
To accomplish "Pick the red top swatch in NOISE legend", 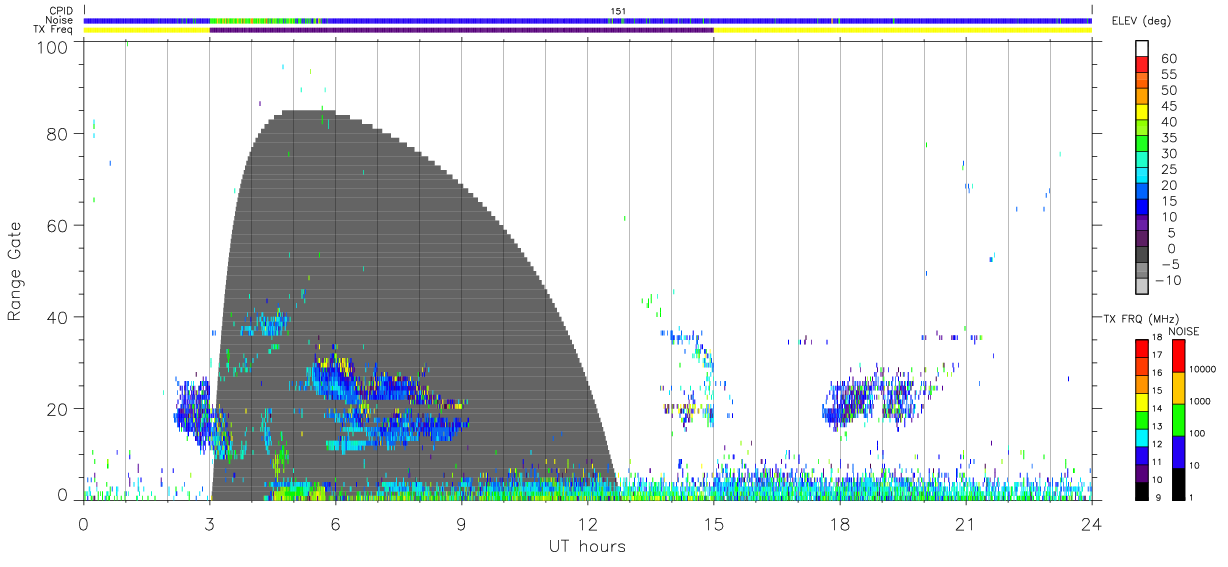I will tap(1177, 356).
